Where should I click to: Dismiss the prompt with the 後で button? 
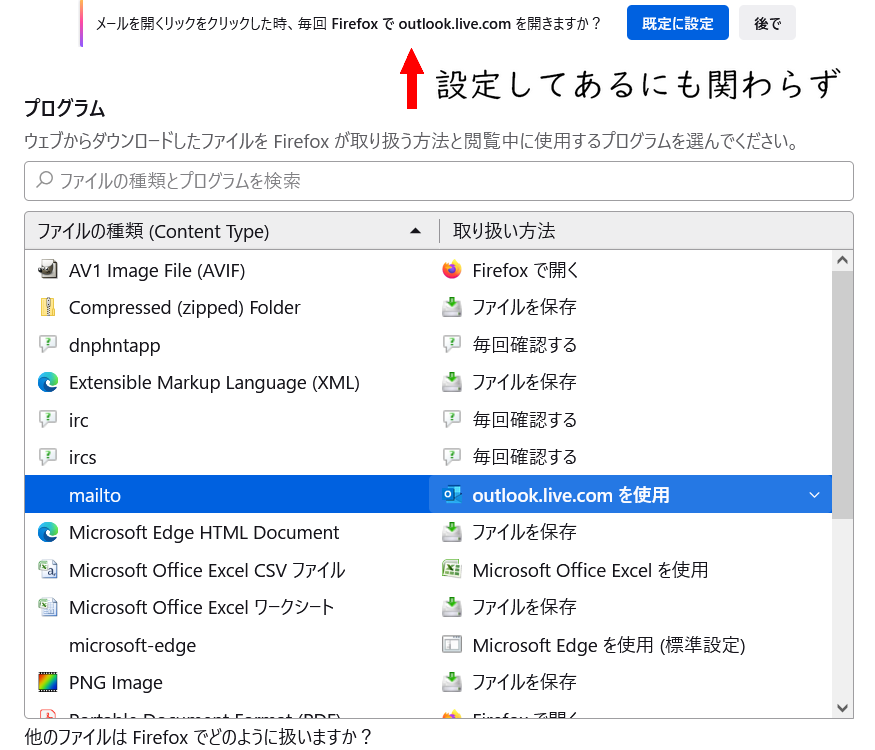[767, 23]
